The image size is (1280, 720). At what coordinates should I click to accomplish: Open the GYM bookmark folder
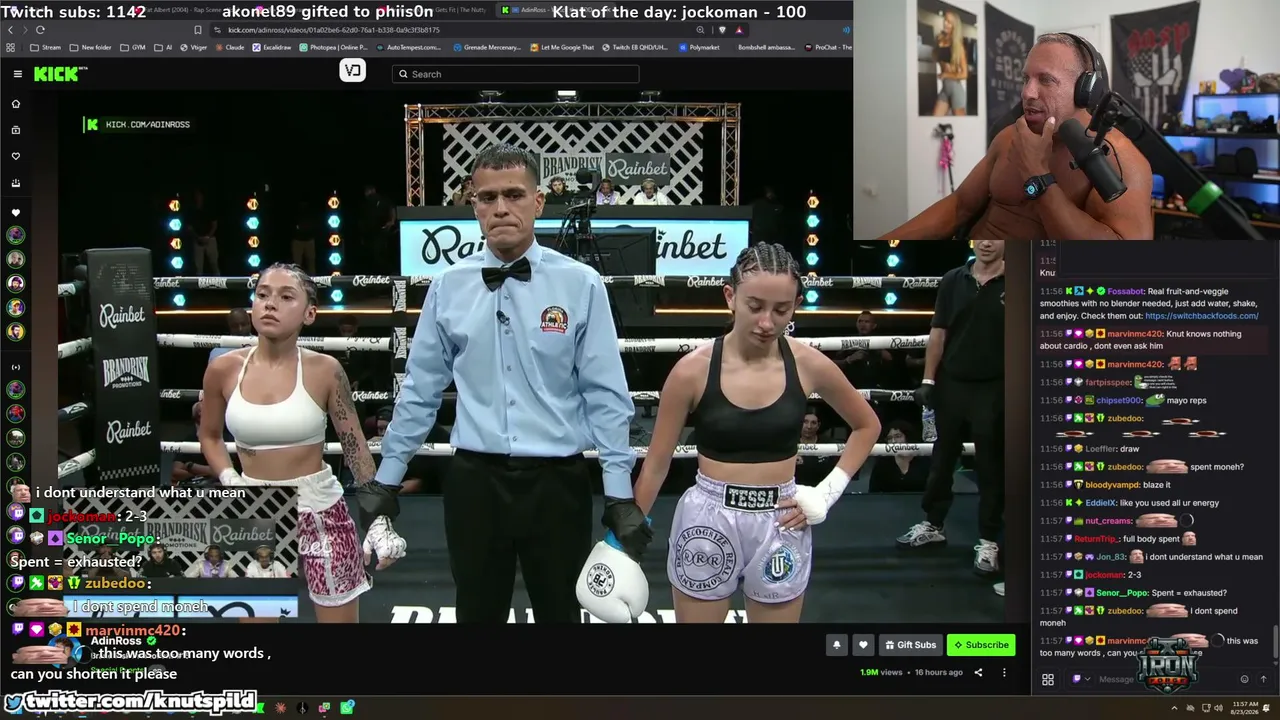point(133,47)
